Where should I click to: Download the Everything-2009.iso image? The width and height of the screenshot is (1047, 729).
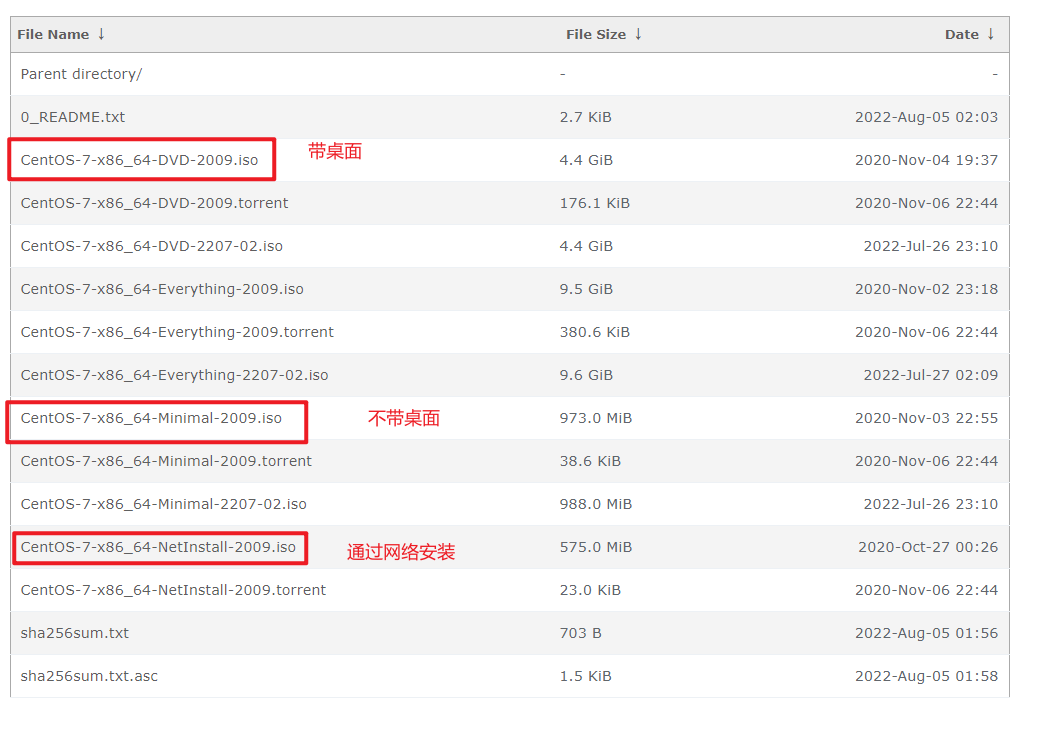point(162,289)
